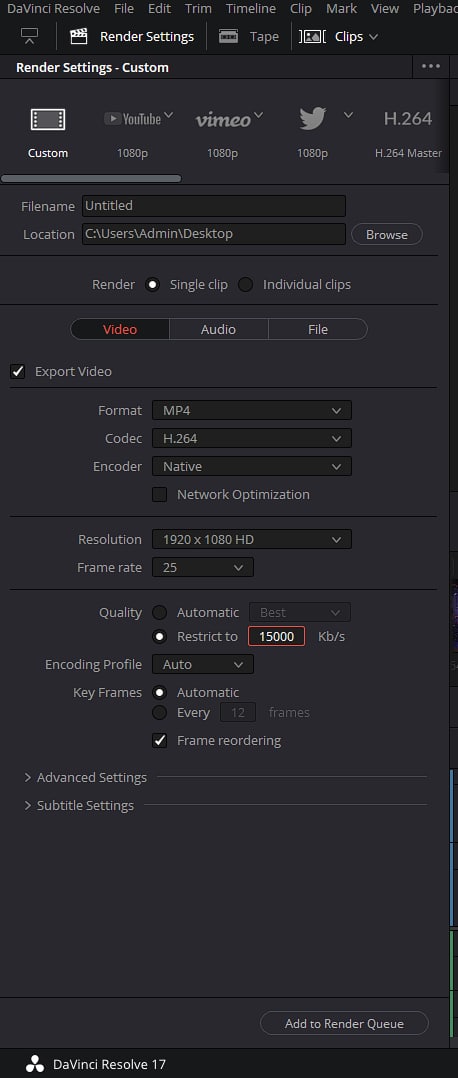
Task: Toggle the Export Video checkbox
Action: point(18,371)
